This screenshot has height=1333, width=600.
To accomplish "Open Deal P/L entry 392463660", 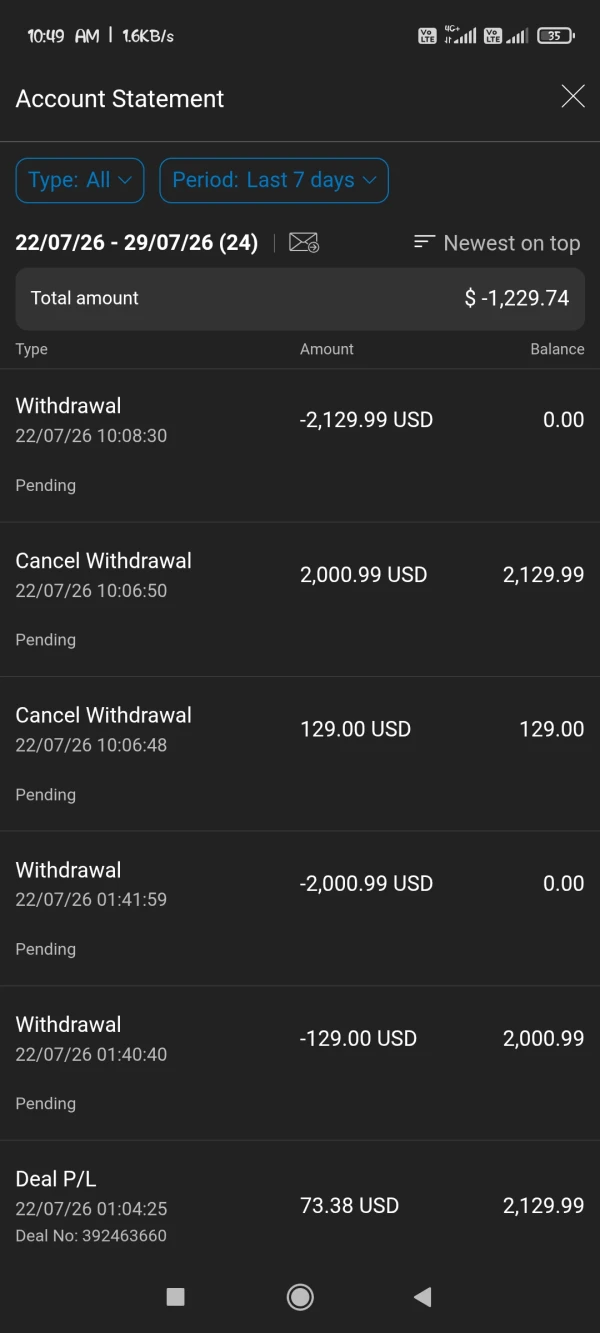I will (x=300, y=1206).
